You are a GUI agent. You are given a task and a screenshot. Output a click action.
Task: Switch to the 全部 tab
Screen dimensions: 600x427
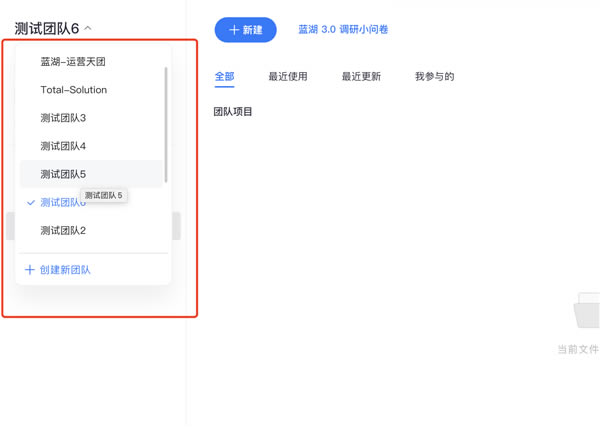tap(224, 77)
